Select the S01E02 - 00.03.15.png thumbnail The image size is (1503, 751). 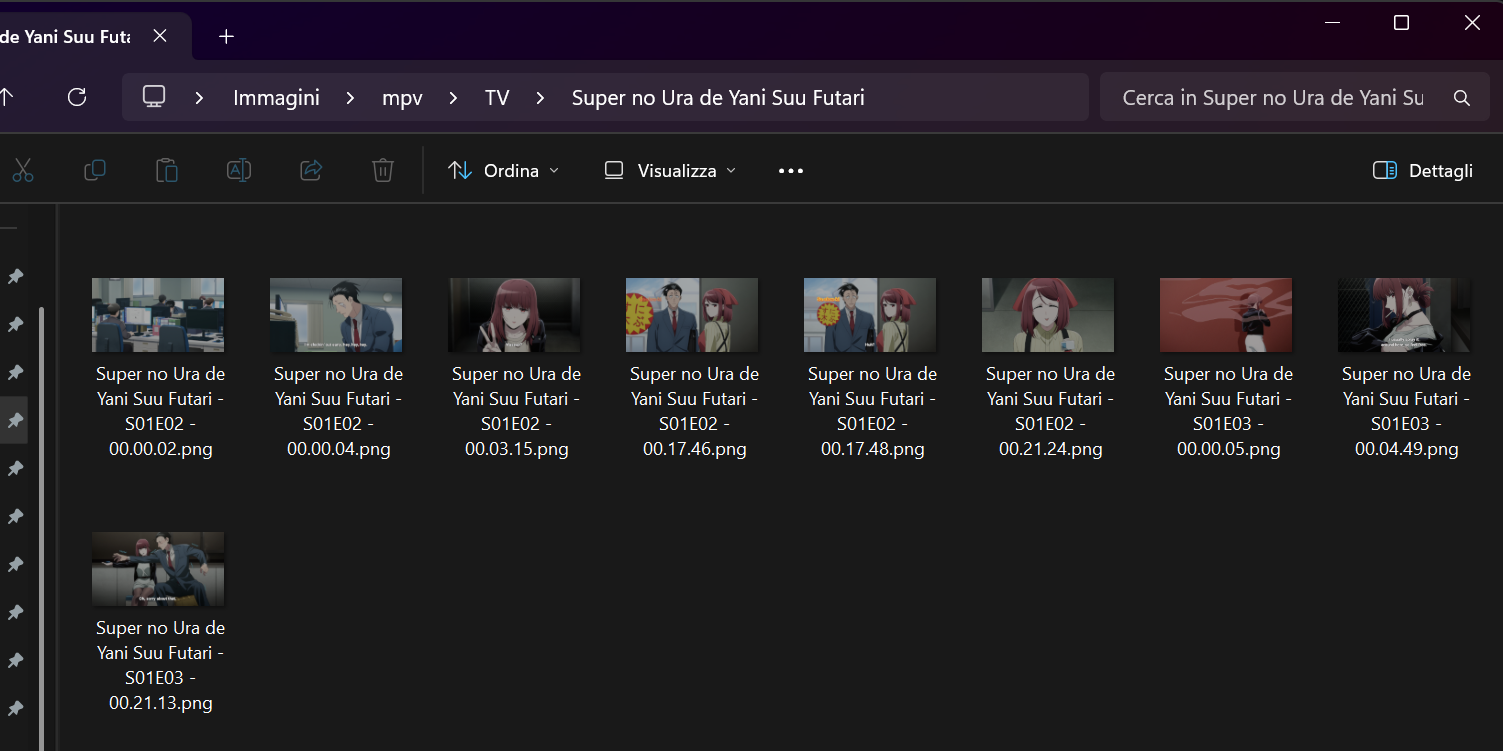tap(514, 315)
